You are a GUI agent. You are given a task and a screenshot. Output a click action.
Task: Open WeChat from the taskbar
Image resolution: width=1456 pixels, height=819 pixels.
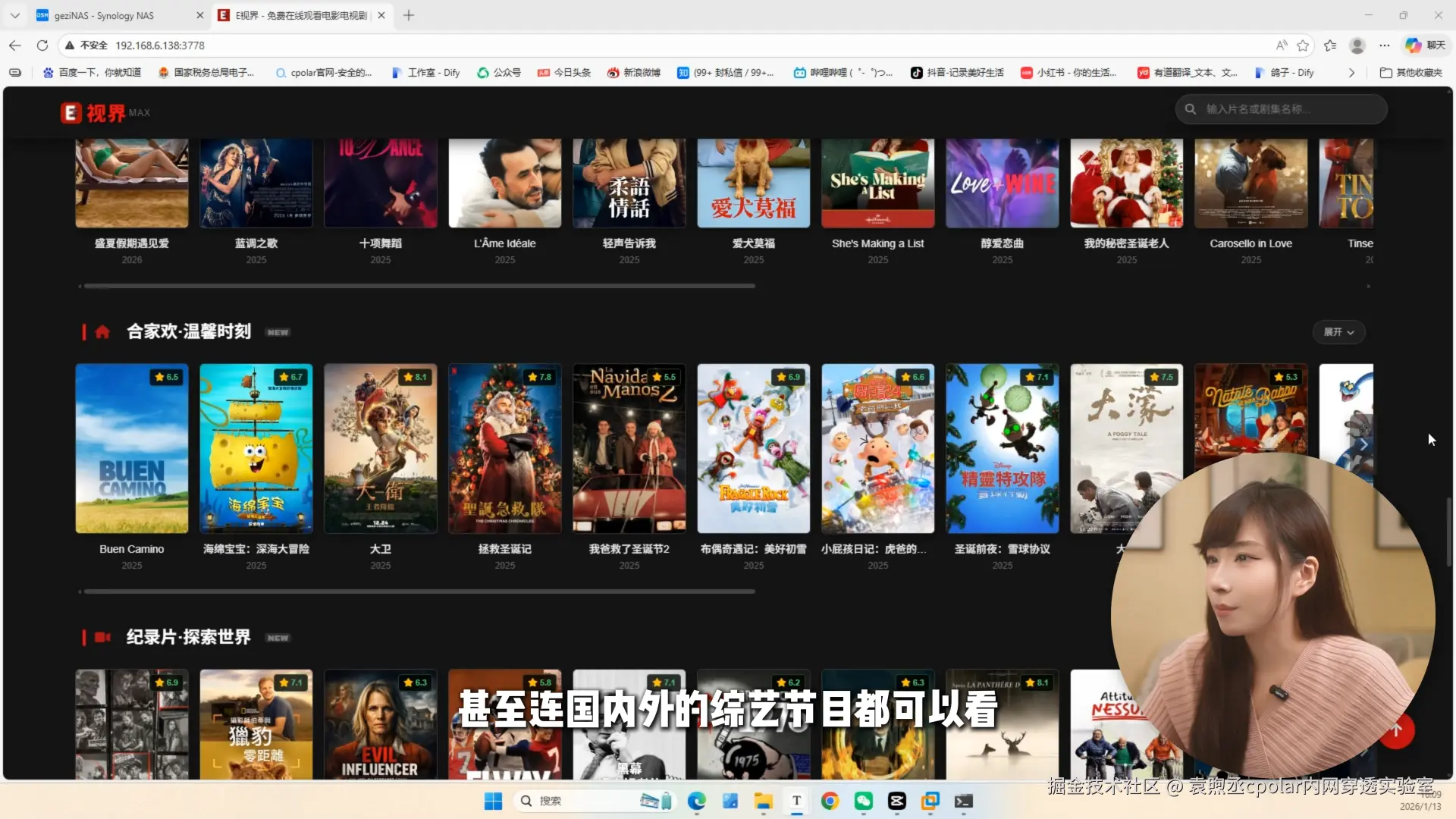(863, 801)
